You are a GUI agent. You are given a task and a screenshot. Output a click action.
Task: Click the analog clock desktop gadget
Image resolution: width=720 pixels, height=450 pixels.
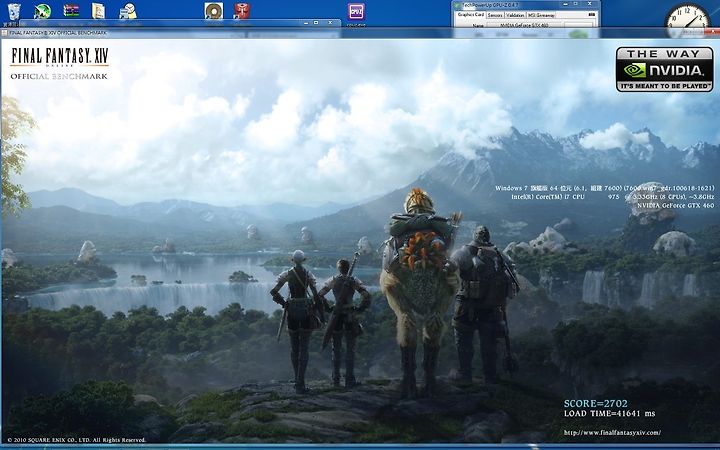click(687, 21)
